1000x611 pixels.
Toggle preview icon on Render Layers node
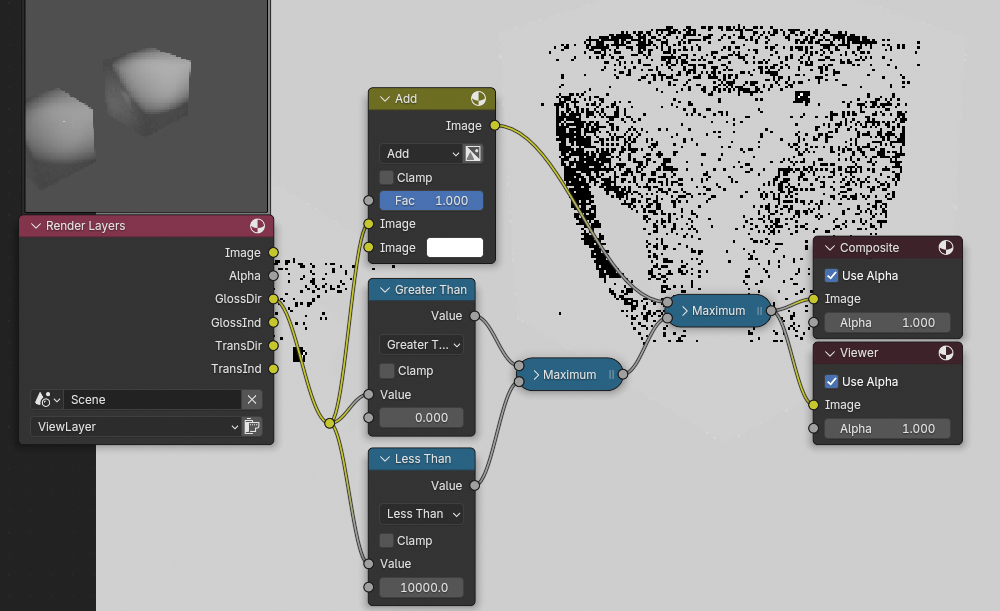(257, 226)
